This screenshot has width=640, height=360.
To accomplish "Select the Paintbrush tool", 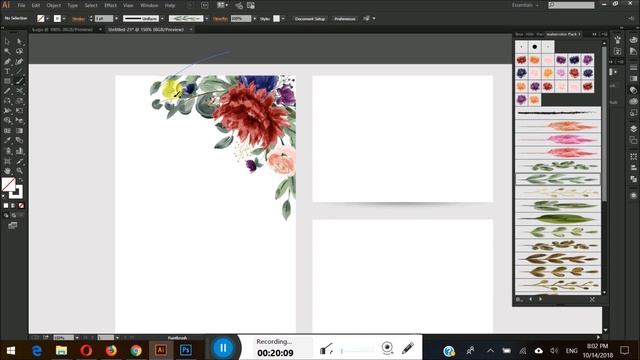I will [x=19, y=81].
